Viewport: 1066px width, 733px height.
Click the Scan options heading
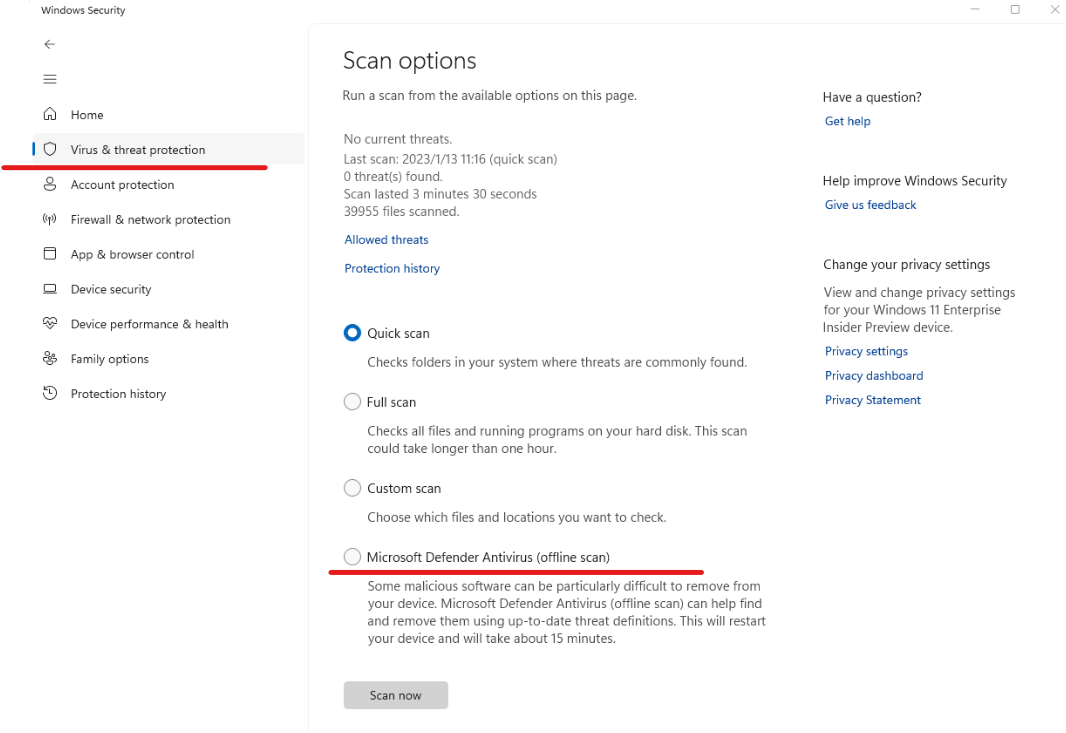tap(409, 61)
